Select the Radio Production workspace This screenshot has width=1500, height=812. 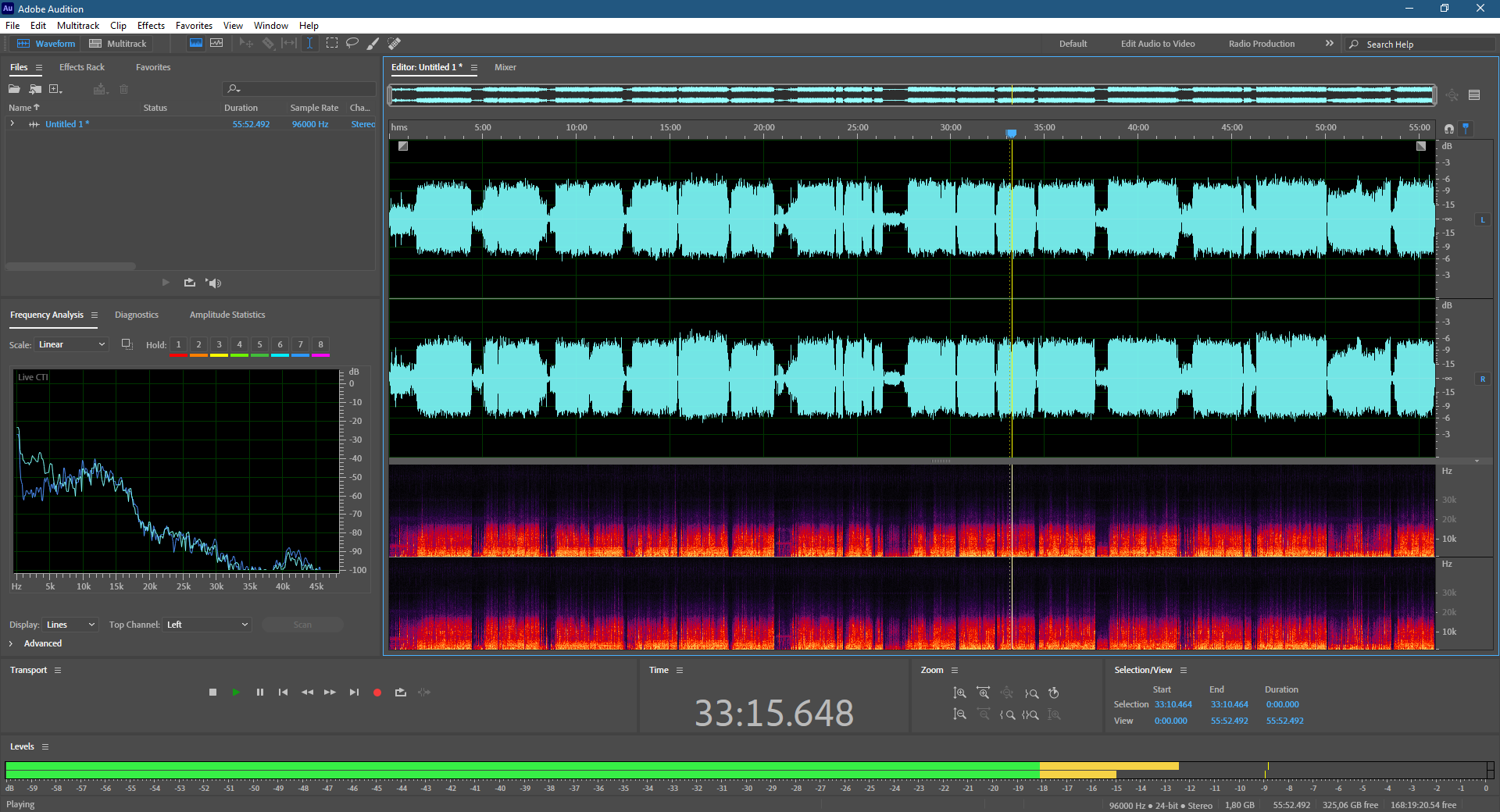pyautogui.click(x=1261, y=44)
